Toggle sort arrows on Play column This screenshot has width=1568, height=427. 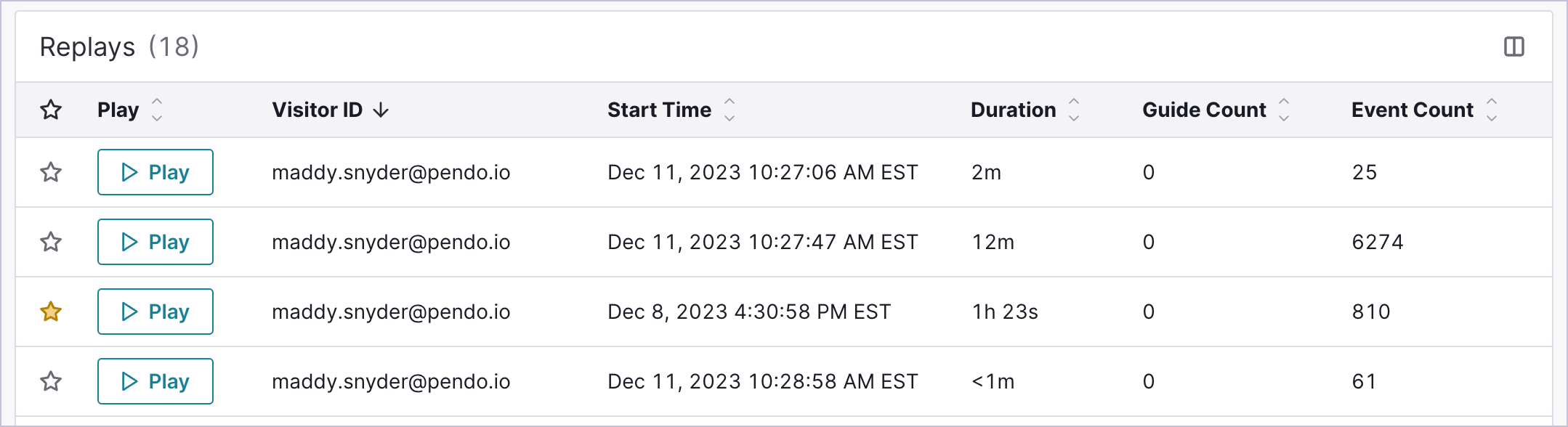click(157, 110)
